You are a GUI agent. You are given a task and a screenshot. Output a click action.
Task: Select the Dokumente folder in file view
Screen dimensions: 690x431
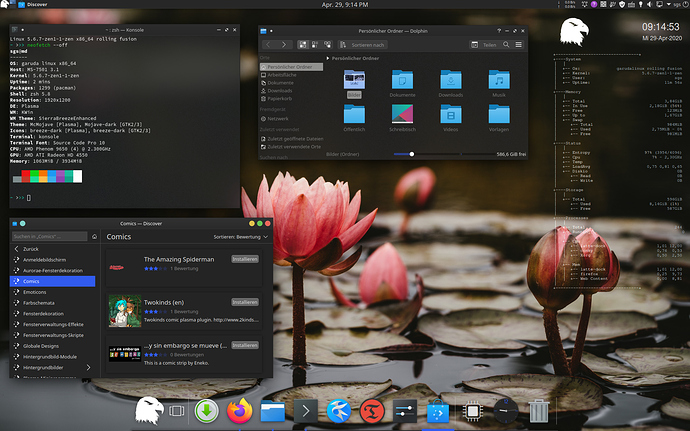(x=402, y=80)
